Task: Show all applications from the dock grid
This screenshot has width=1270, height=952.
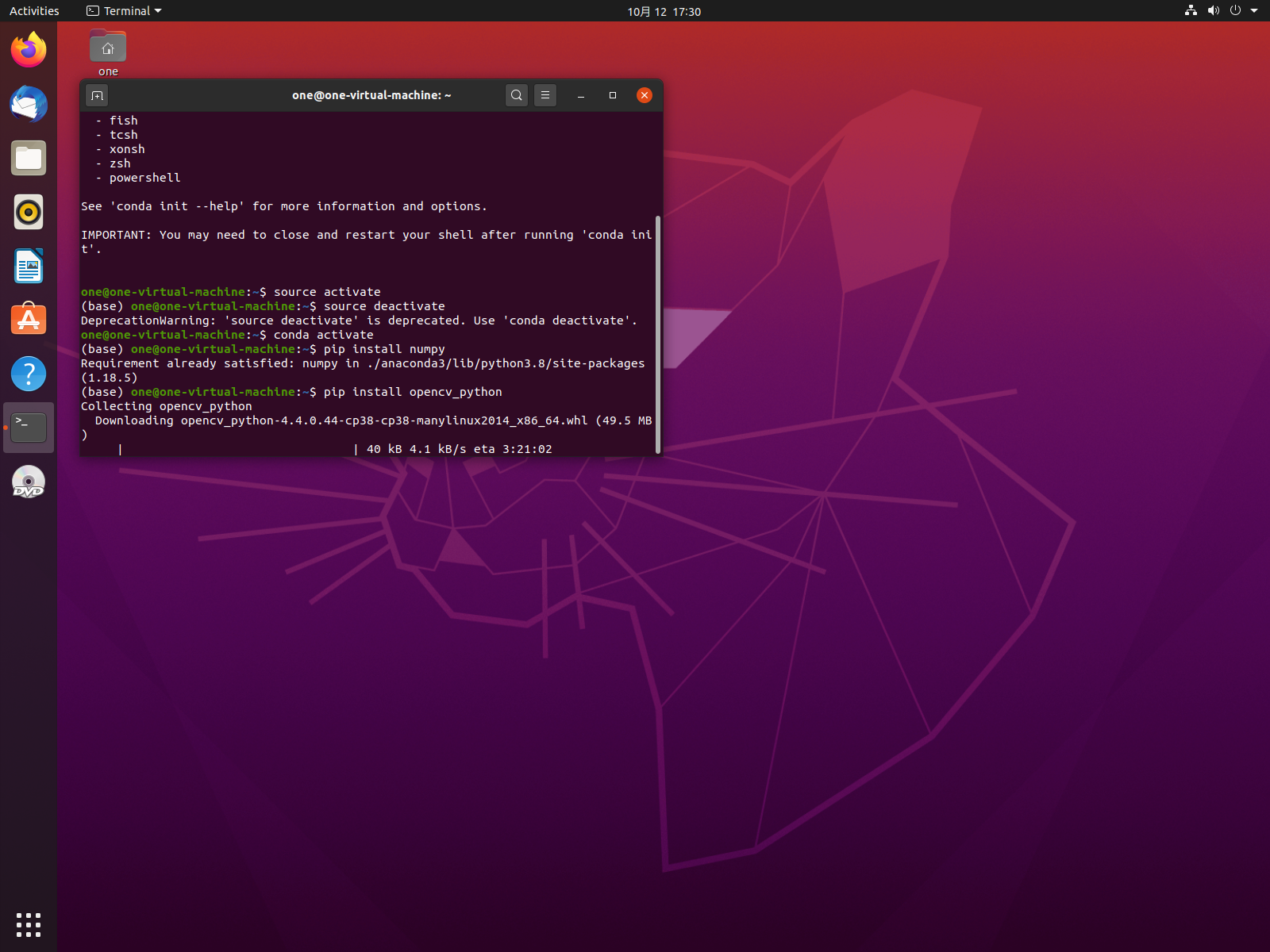Action: (29, 924)
